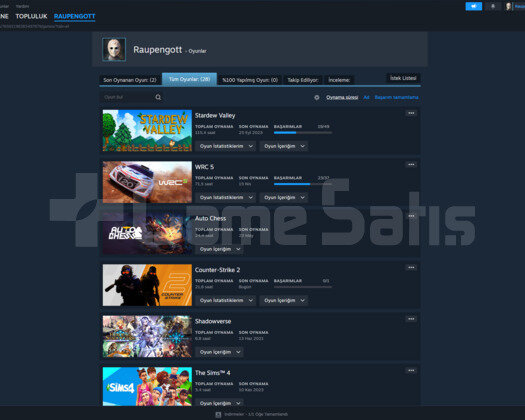525x420 pixels.
Task: Open the %100 Yapılmış Oyun tab
Action: [x=250, y=80]
